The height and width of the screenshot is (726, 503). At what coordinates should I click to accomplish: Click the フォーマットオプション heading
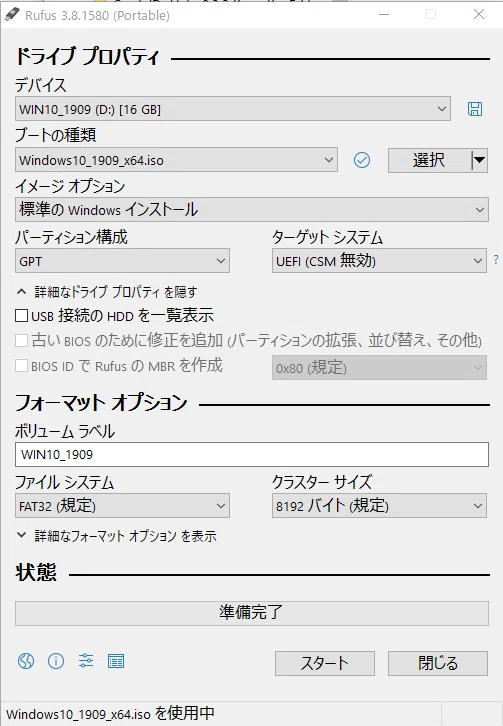(101, 402)
